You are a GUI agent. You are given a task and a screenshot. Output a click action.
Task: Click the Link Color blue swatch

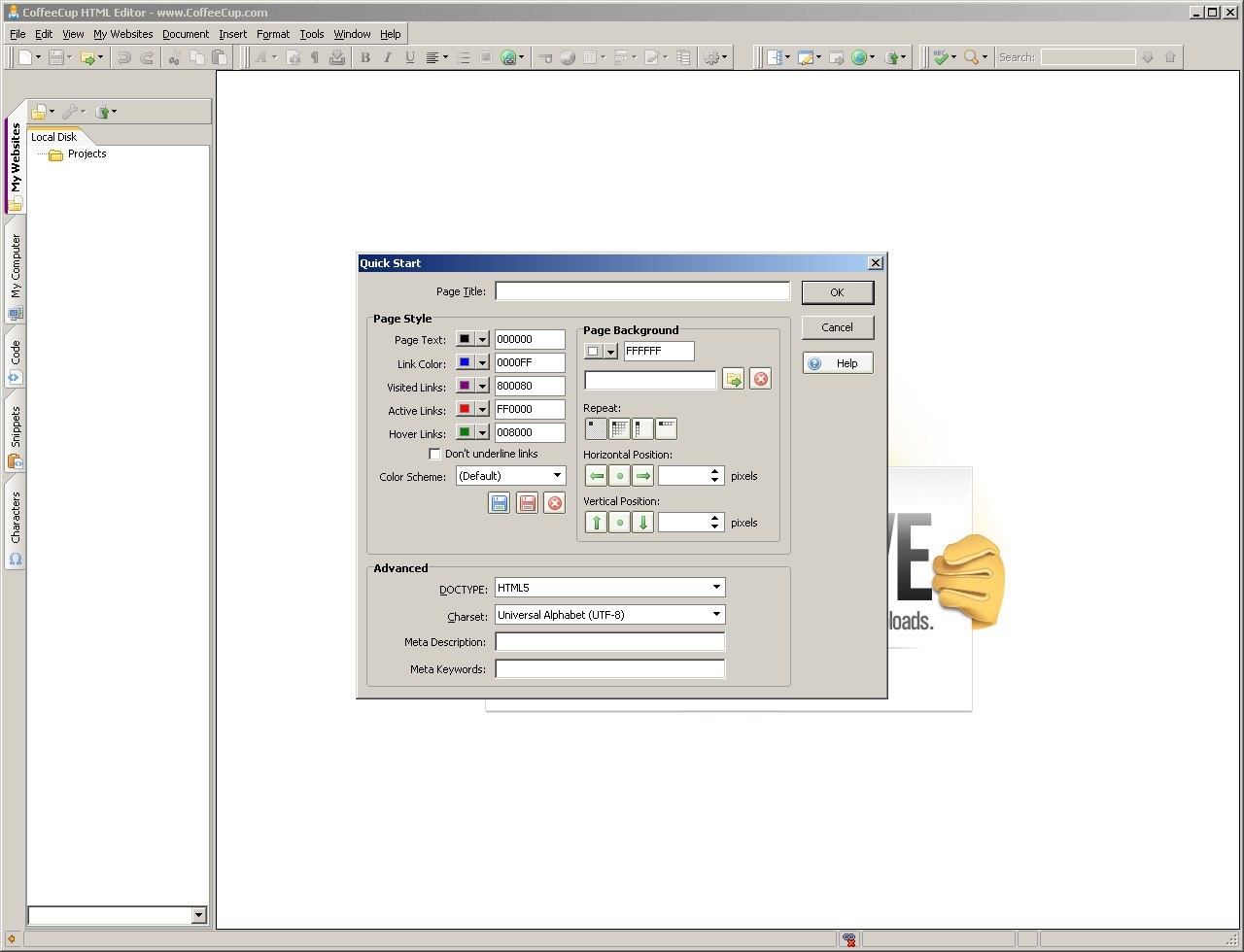coord(465,362)
